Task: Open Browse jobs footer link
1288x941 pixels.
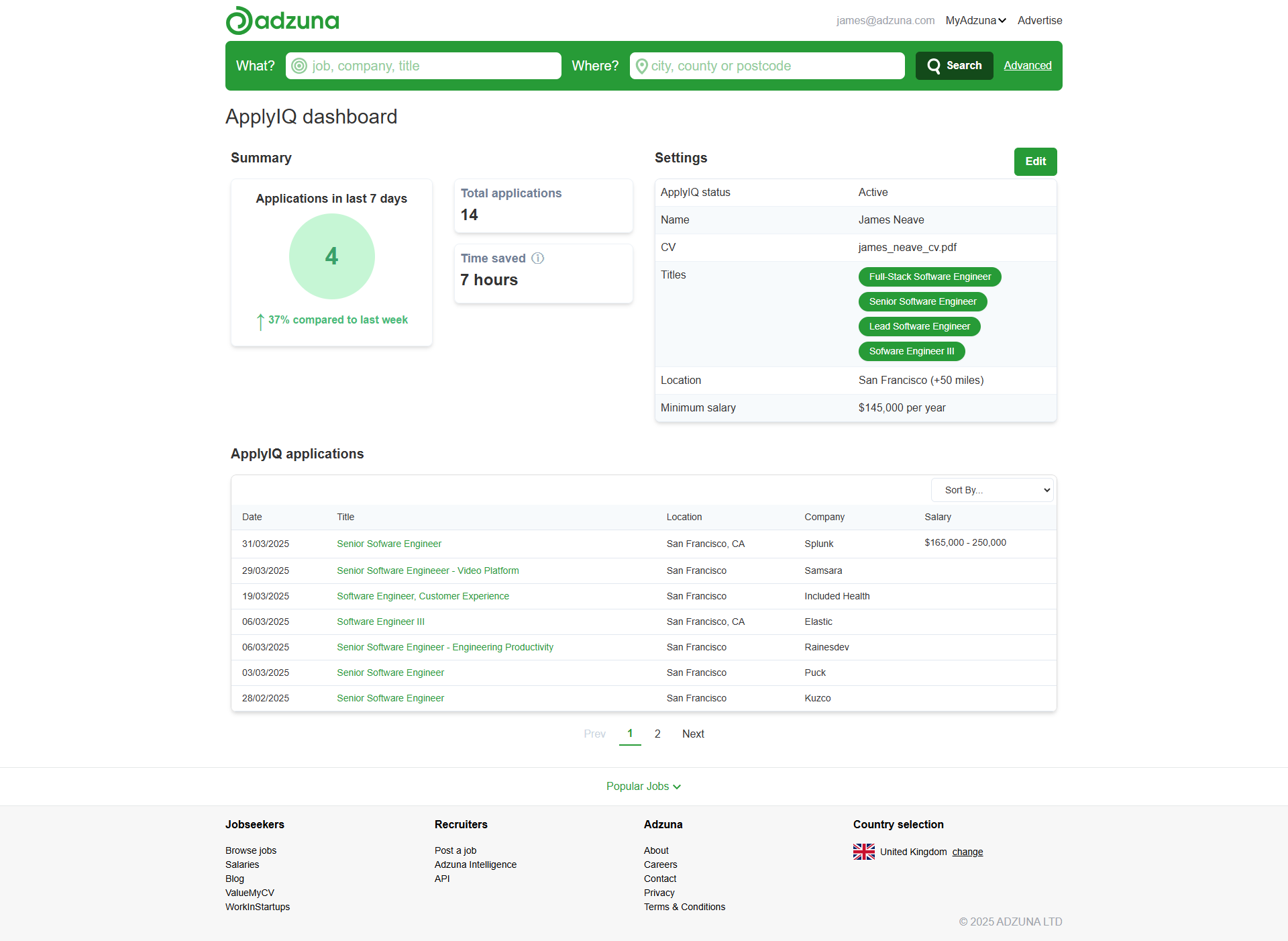Action: [251, 850]
